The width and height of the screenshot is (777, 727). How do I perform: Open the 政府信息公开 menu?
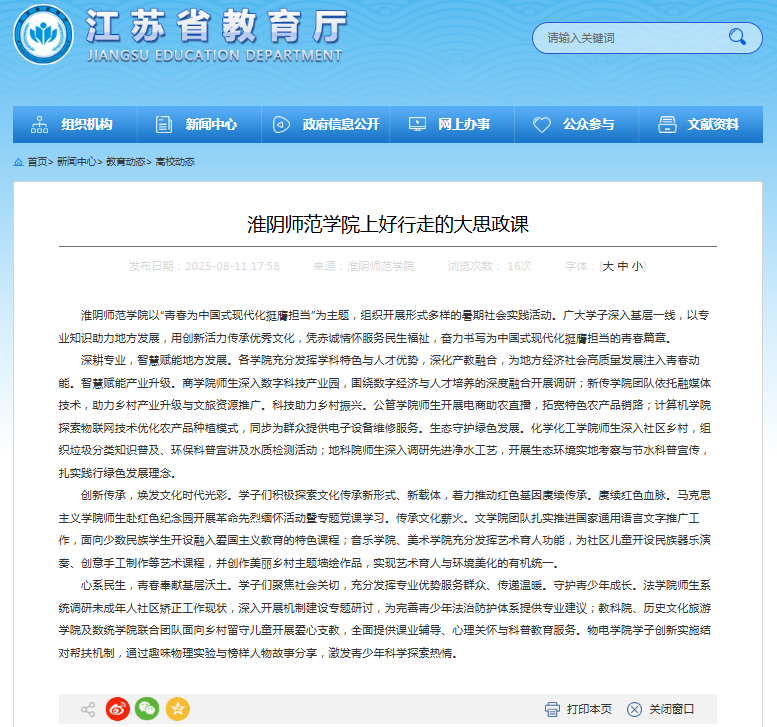point(326,124)
